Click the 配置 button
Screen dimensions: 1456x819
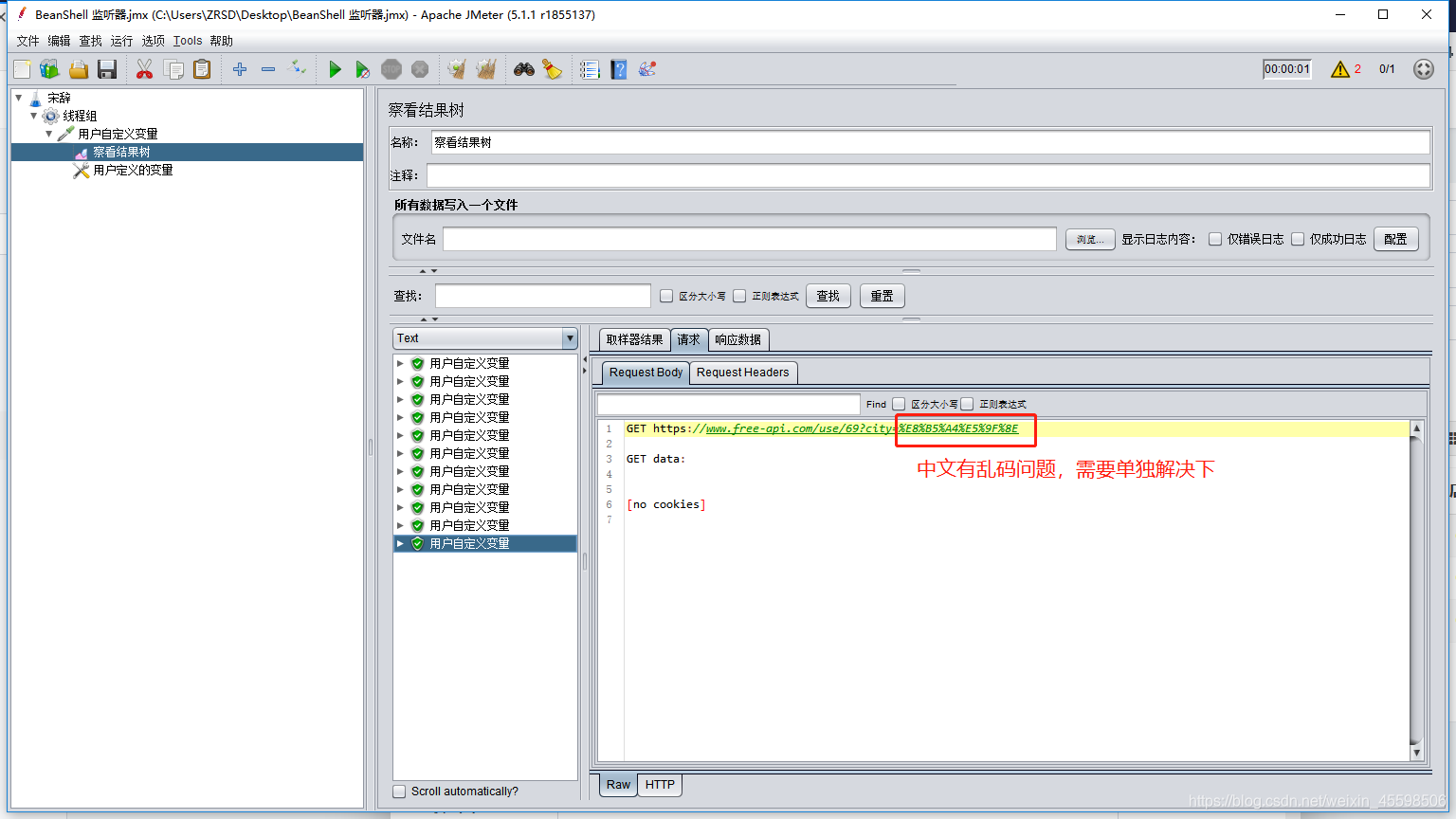pyautogui.click(x=1395, y=239)
